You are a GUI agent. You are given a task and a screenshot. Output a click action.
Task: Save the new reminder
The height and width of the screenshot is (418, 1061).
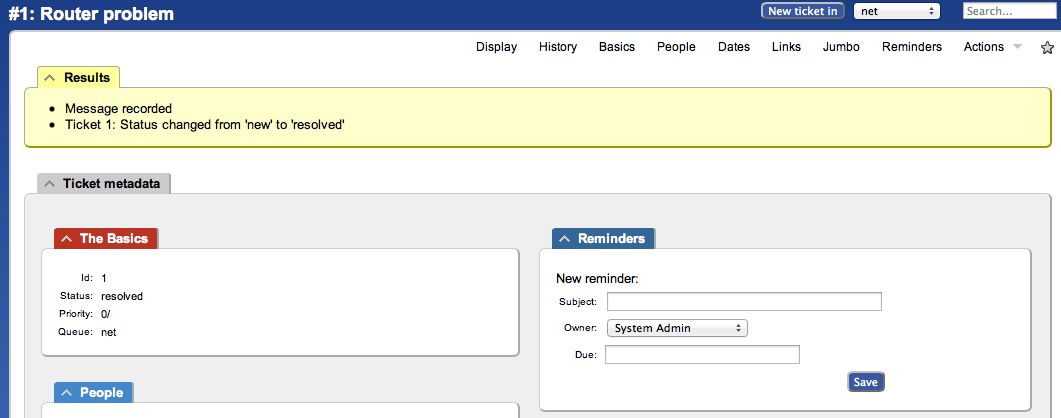point(866,382)
